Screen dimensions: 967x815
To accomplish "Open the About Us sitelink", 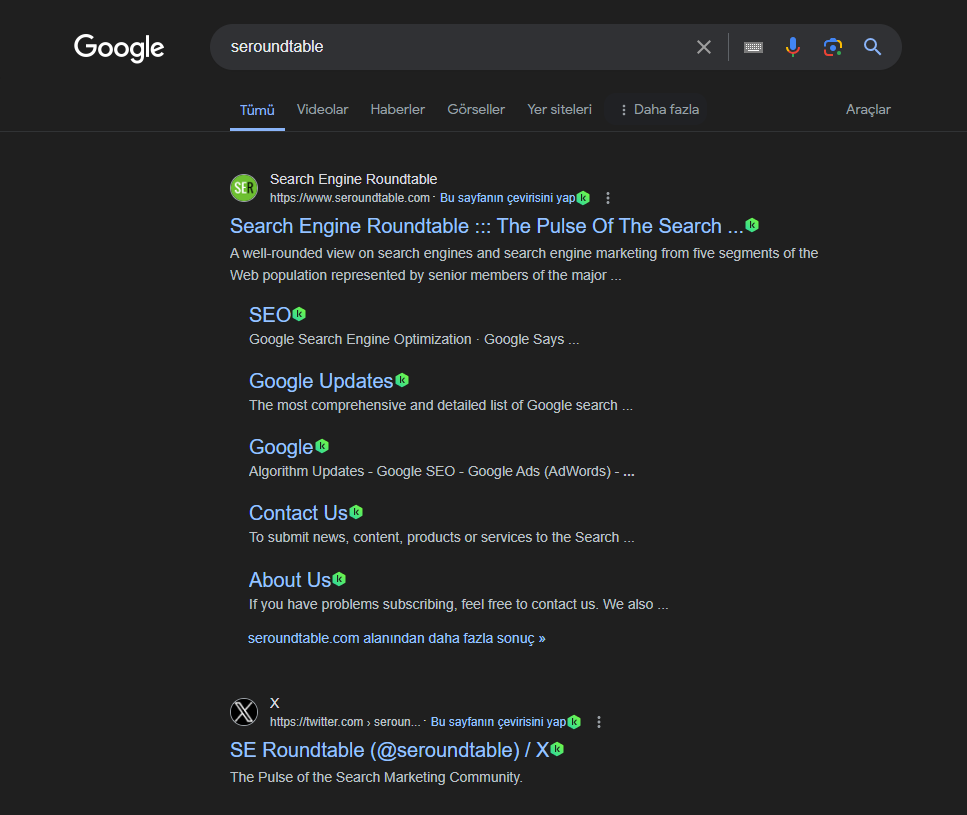I will pos(290,580).
